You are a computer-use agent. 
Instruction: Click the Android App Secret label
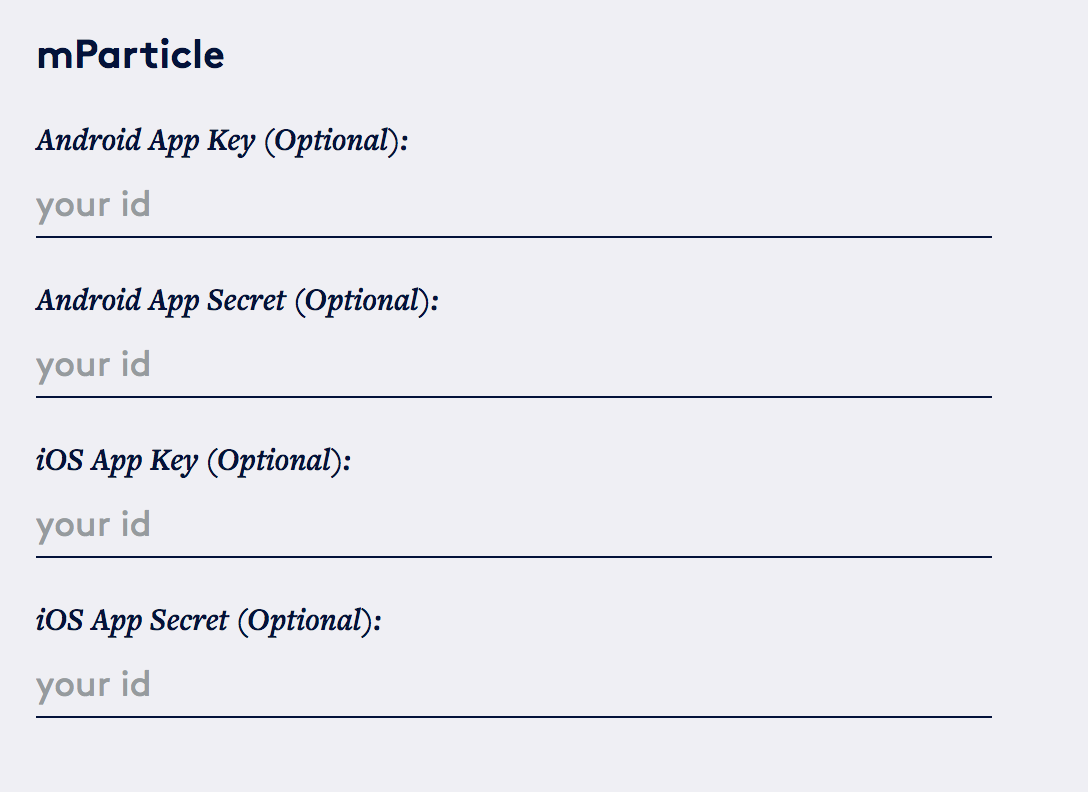coord(237,302)
